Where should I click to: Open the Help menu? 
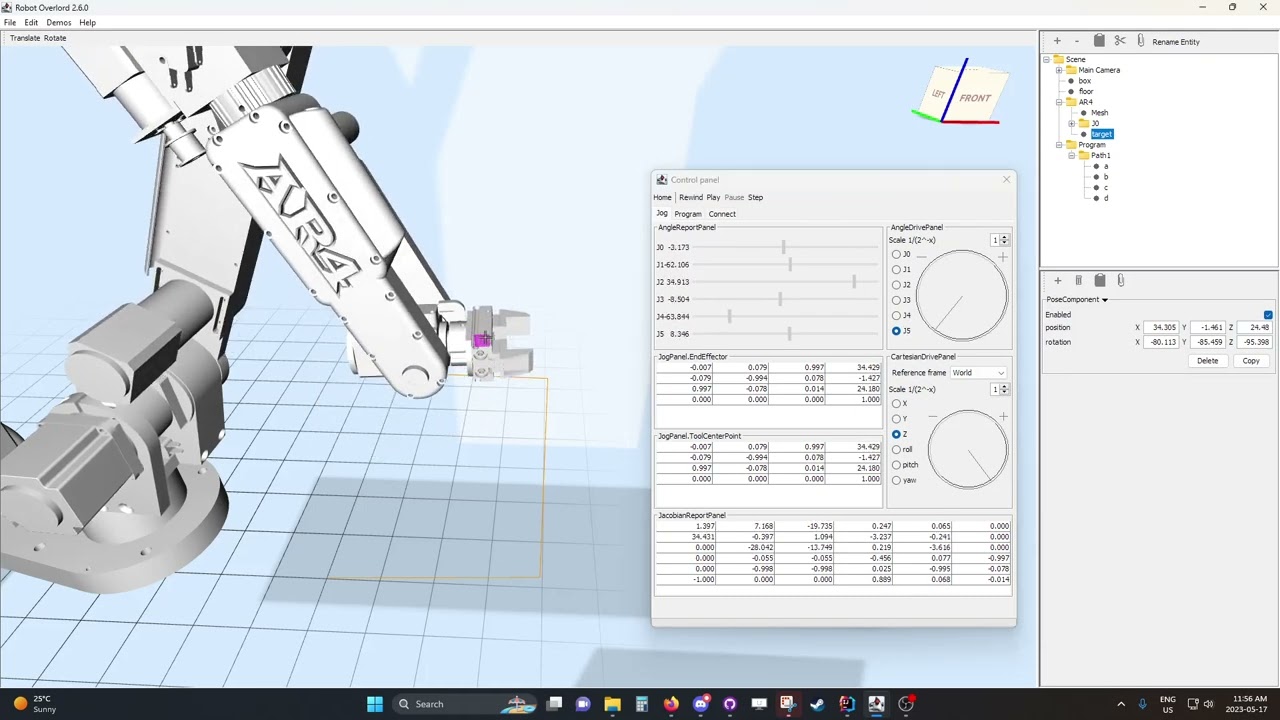(87, 22)
